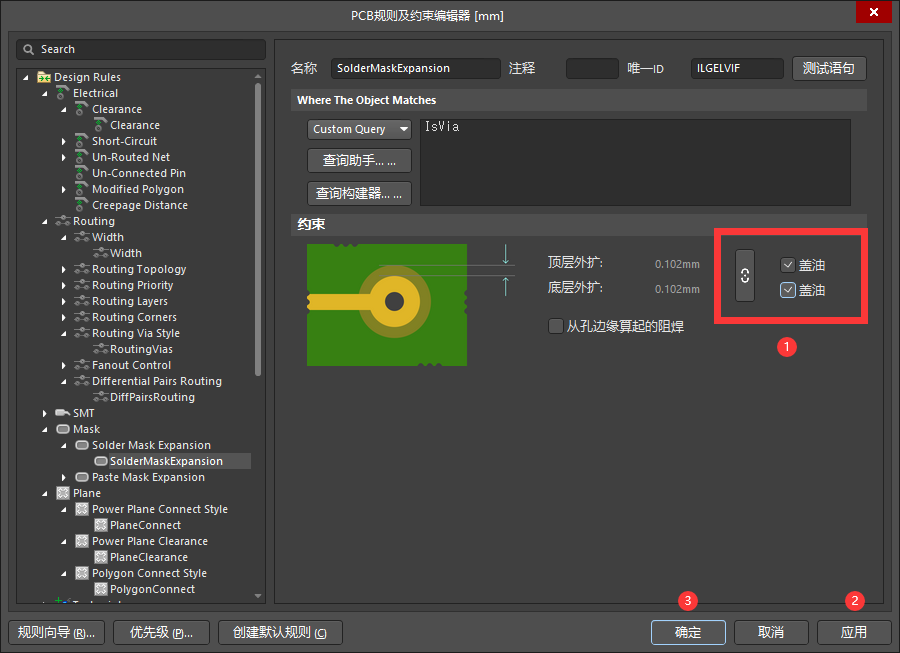
Task: Click the Power Plane Connect Style icon
Action: pos(82,509)
